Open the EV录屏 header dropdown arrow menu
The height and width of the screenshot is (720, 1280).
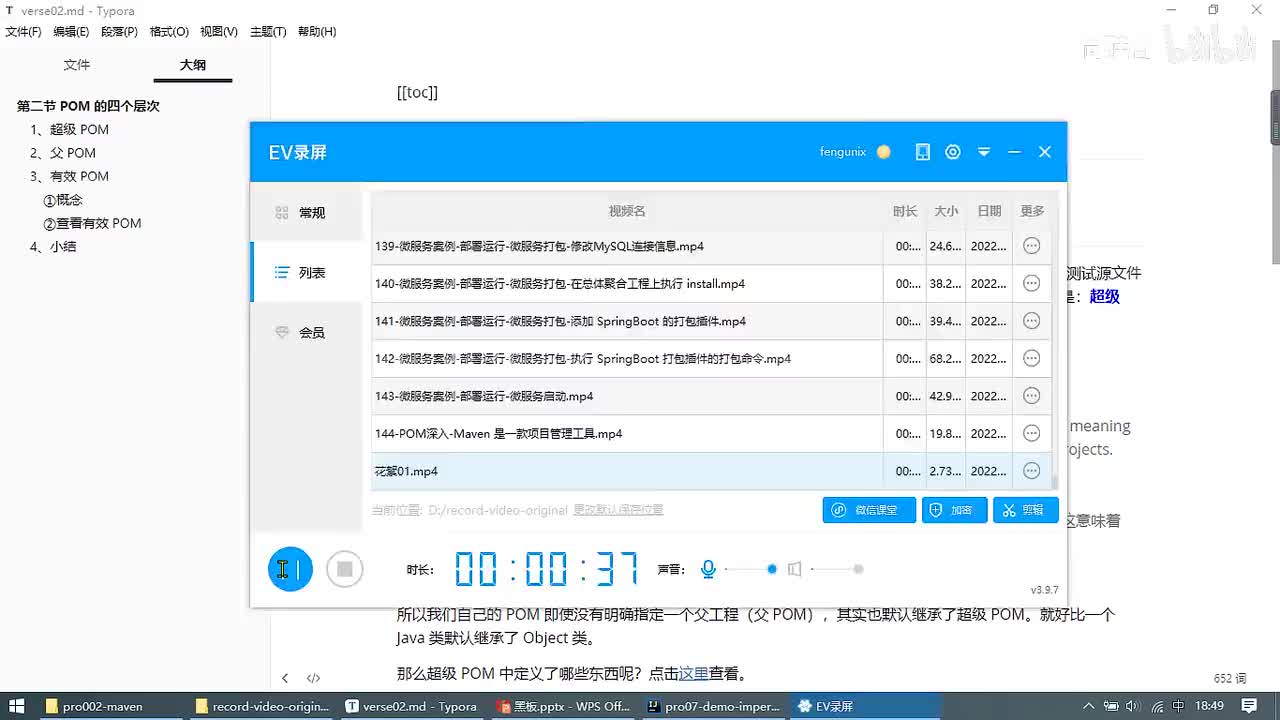pyautogui.click(x=984, y=152)
